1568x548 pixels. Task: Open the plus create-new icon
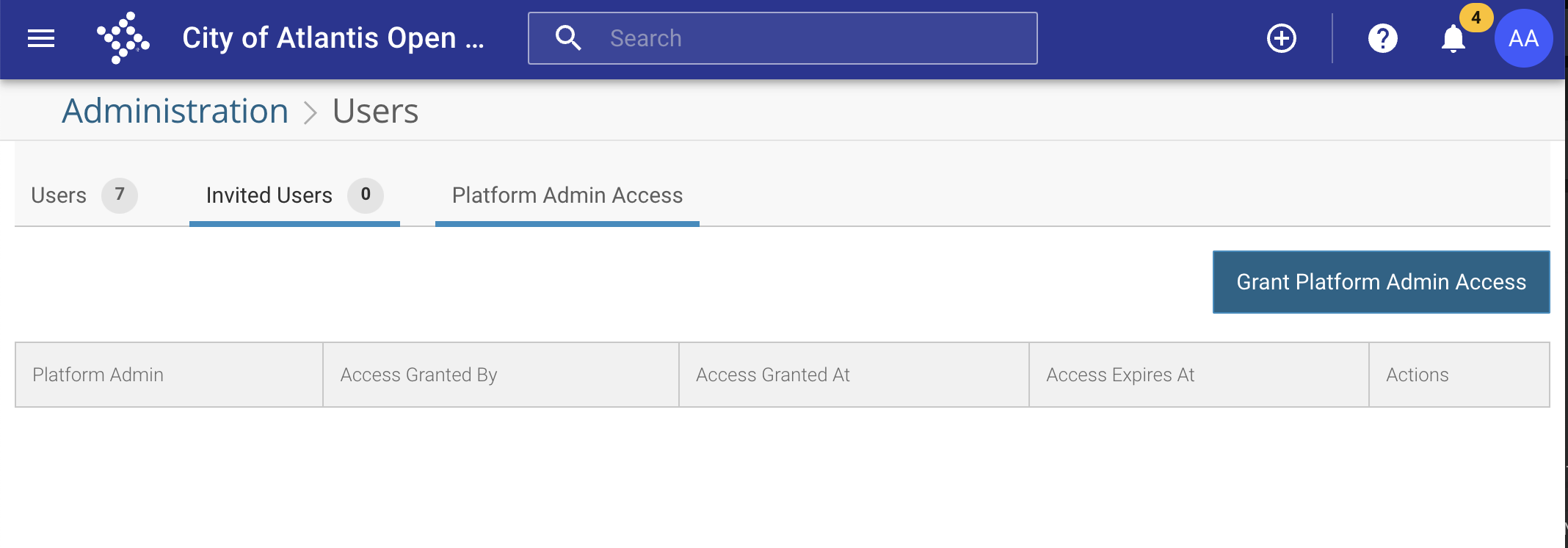[1282, 38]
